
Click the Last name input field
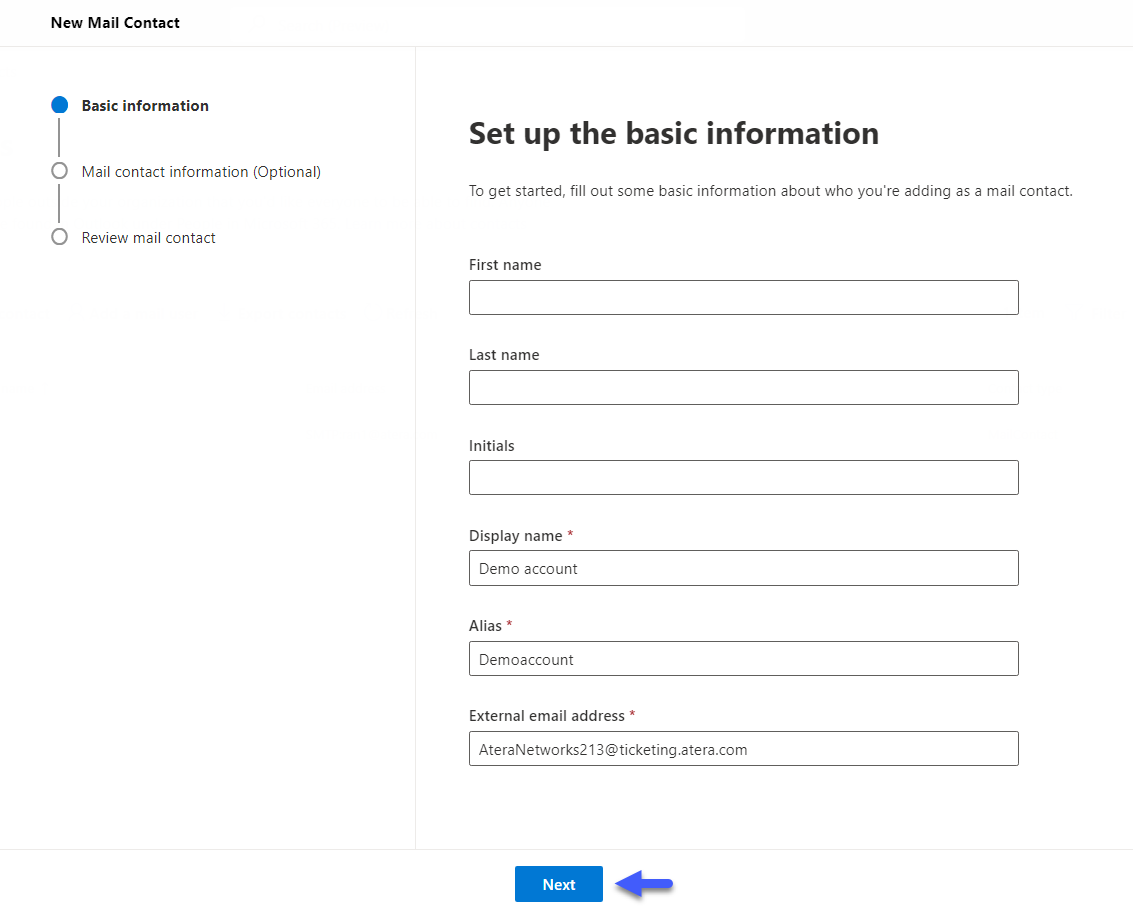tap(743, 387)
